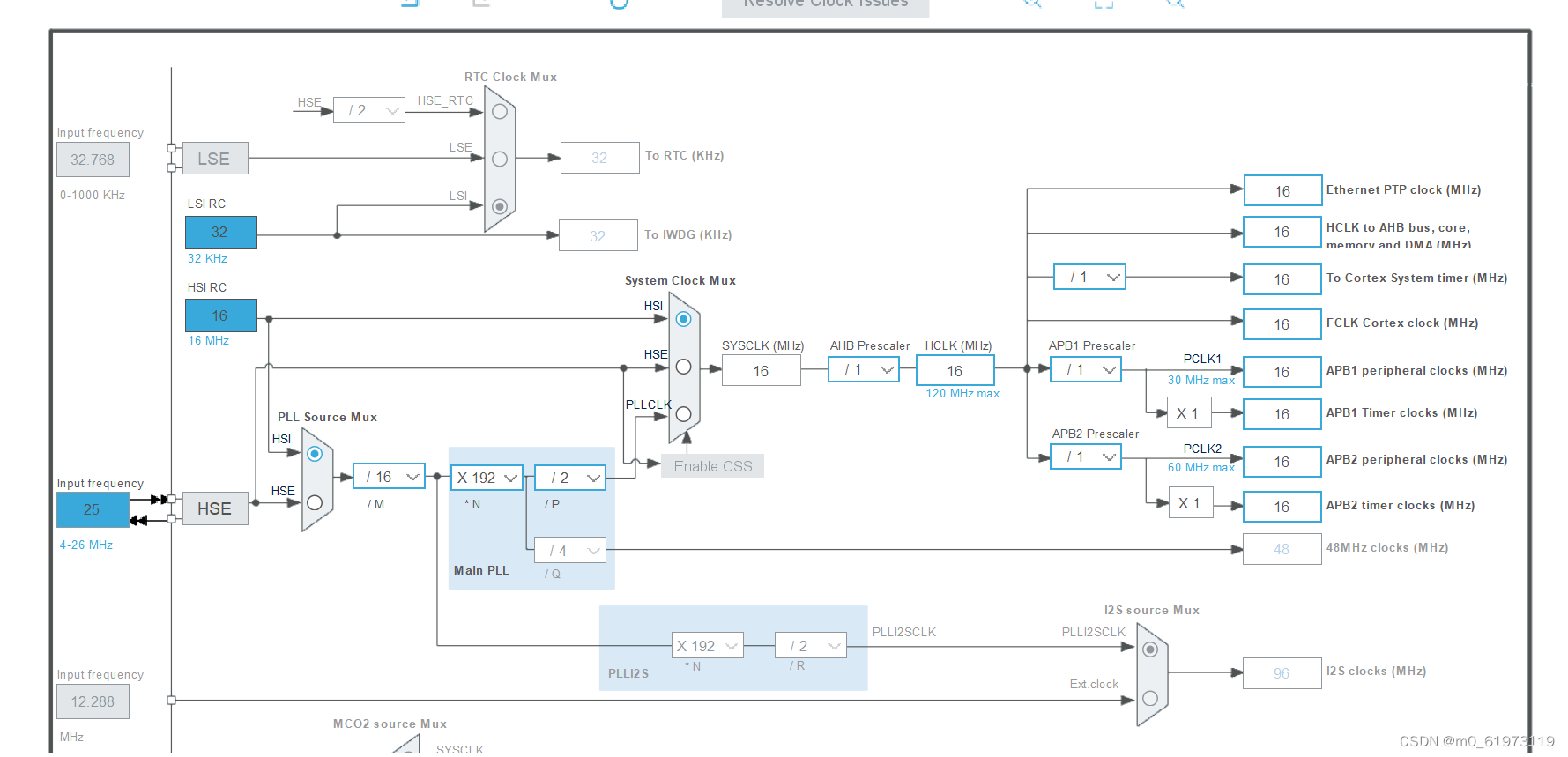The image size is (1568, 757).
Task: Click the APB1 Timer clocks value box
Action: coord(1282,414)
